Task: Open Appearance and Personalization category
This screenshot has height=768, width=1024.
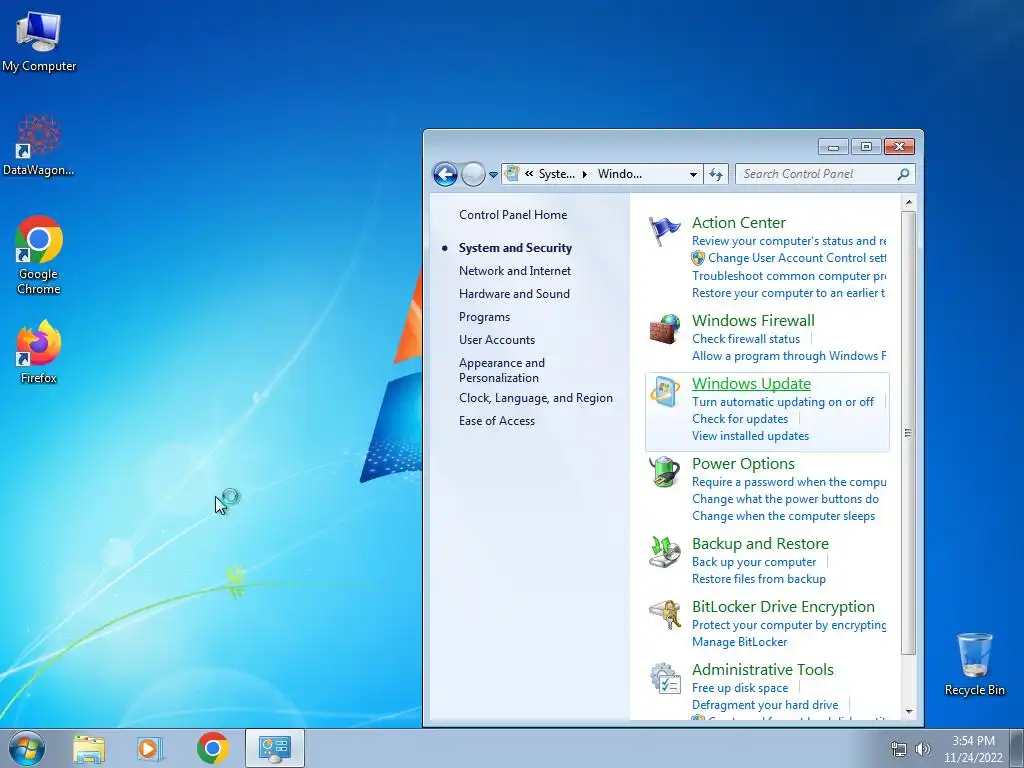Action: coord(502,370)
